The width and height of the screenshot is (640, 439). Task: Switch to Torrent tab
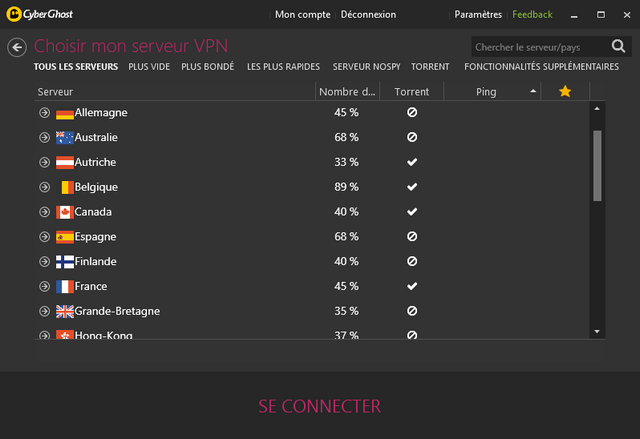point(430,67)
